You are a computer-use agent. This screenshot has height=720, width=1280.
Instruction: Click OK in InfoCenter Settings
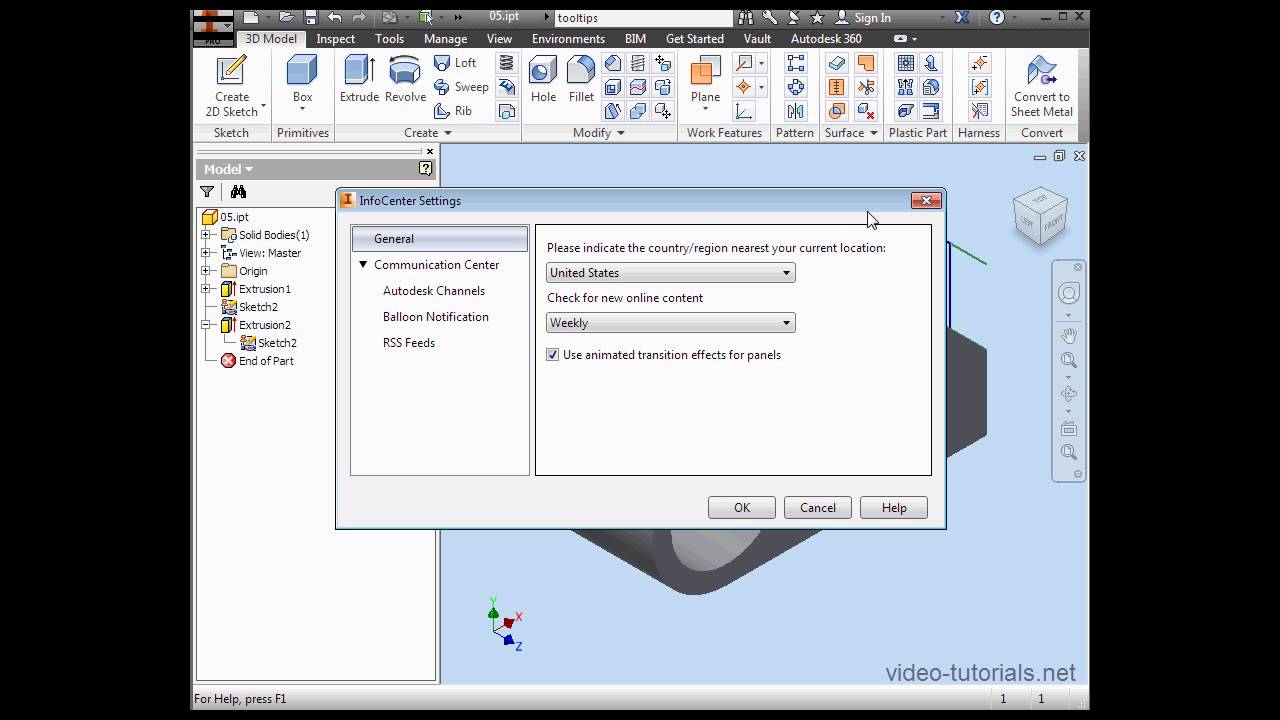[x=742, y=508]
